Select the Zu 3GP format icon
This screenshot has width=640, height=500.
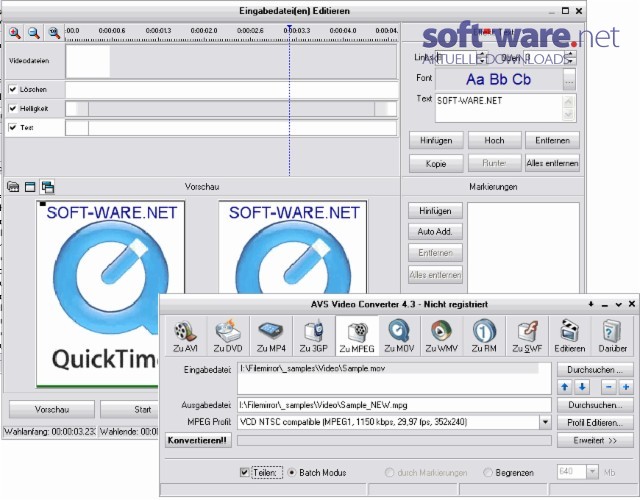click(x=313, y=336)
